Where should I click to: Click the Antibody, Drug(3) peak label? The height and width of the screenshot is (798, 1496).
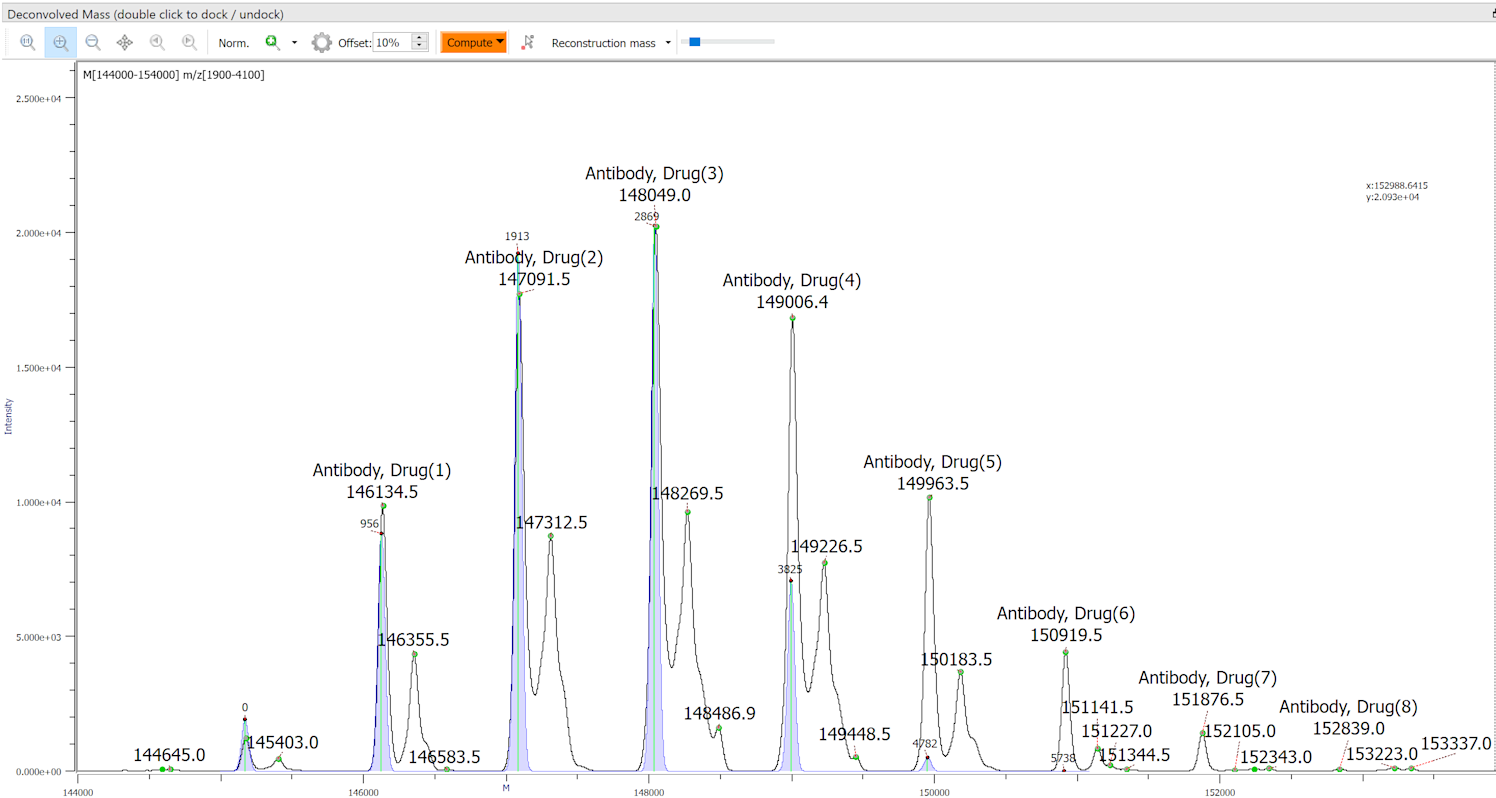pyautogui.click(x=654, y=174)
